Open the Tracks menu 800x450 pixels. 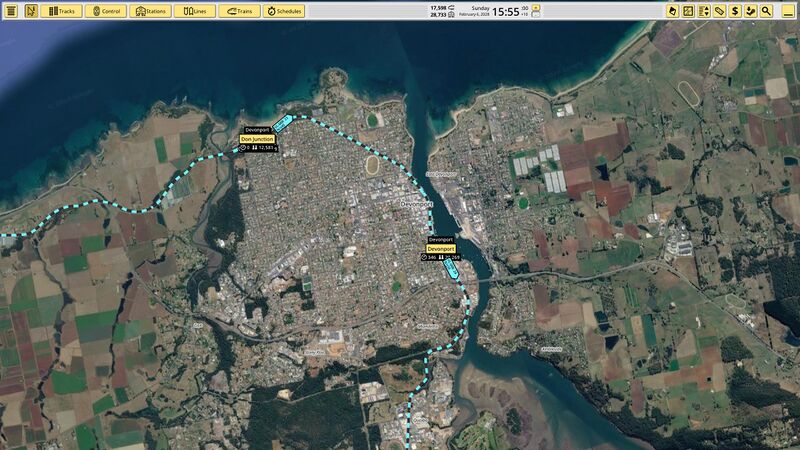pyautogui.click(x=61, y=11)
